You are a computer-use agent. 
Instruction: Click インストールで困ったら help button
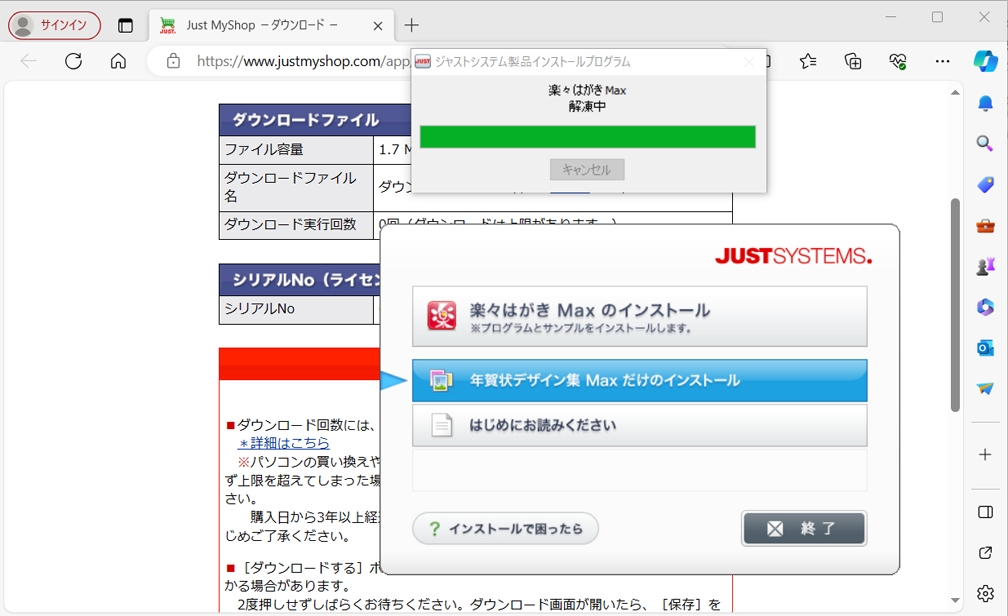(x=505, y=529)
